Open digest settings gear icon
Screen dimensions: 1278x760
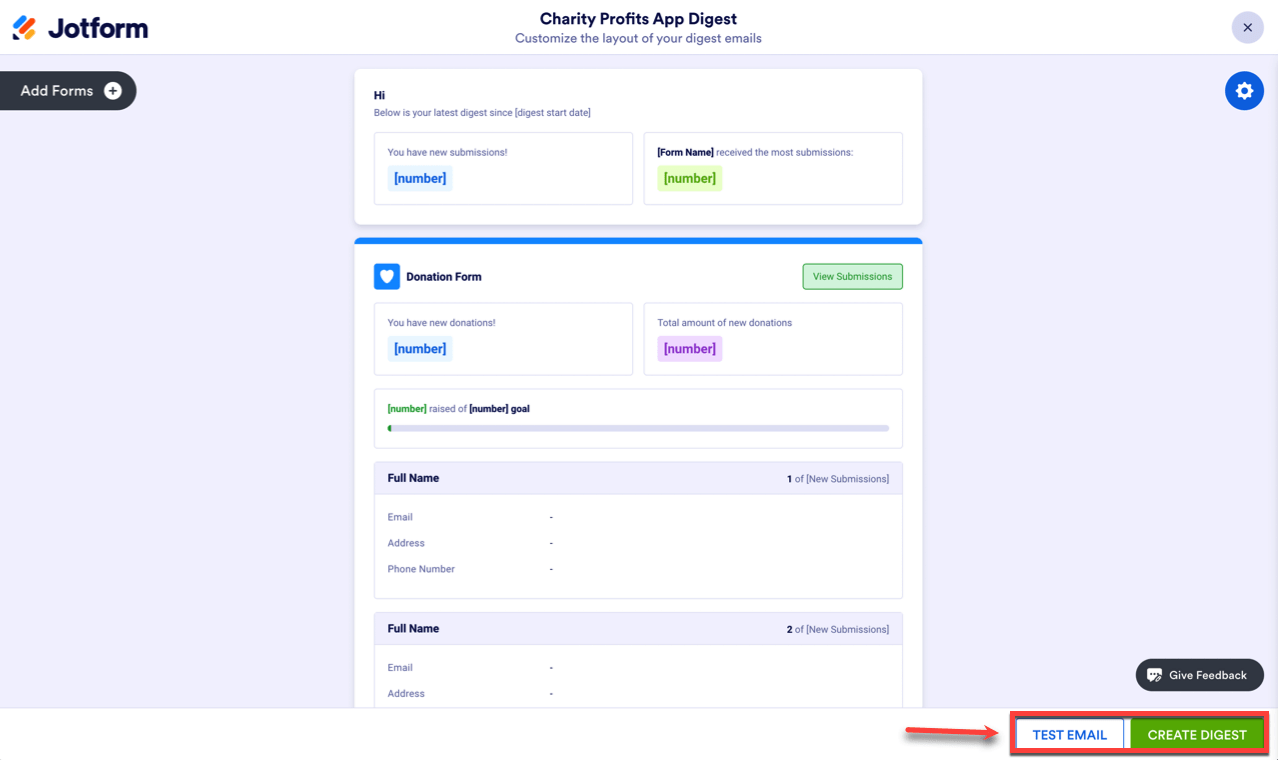coord(1244,91)
